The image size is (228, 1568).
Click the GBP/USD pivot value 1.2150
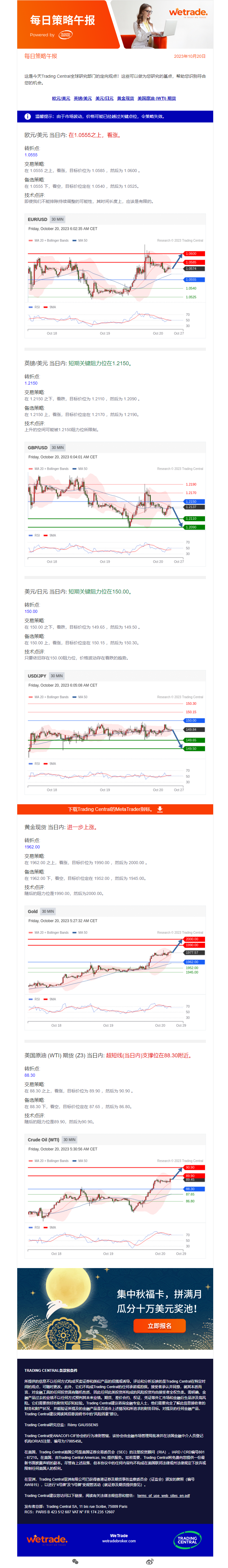[x=31, y=383]
